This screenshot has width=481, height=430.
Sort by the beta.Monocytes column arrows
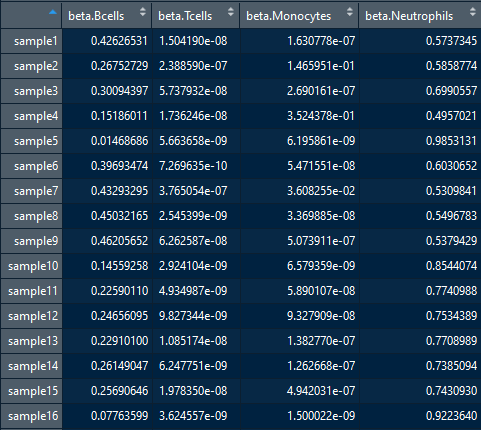(x=349, y=12)
